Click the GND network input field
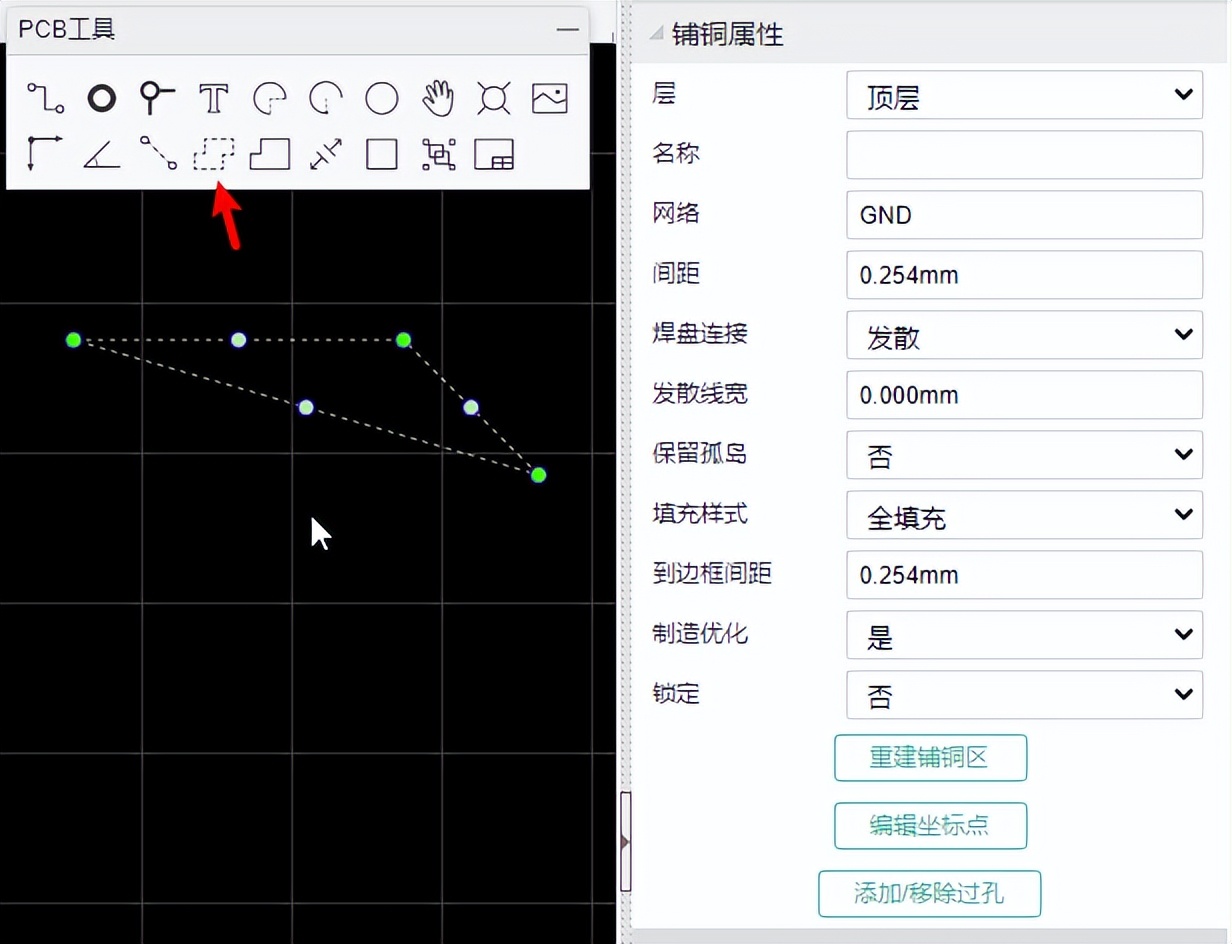The width and height of the screenshot is (1232, 944). (x=1024, y=215)
